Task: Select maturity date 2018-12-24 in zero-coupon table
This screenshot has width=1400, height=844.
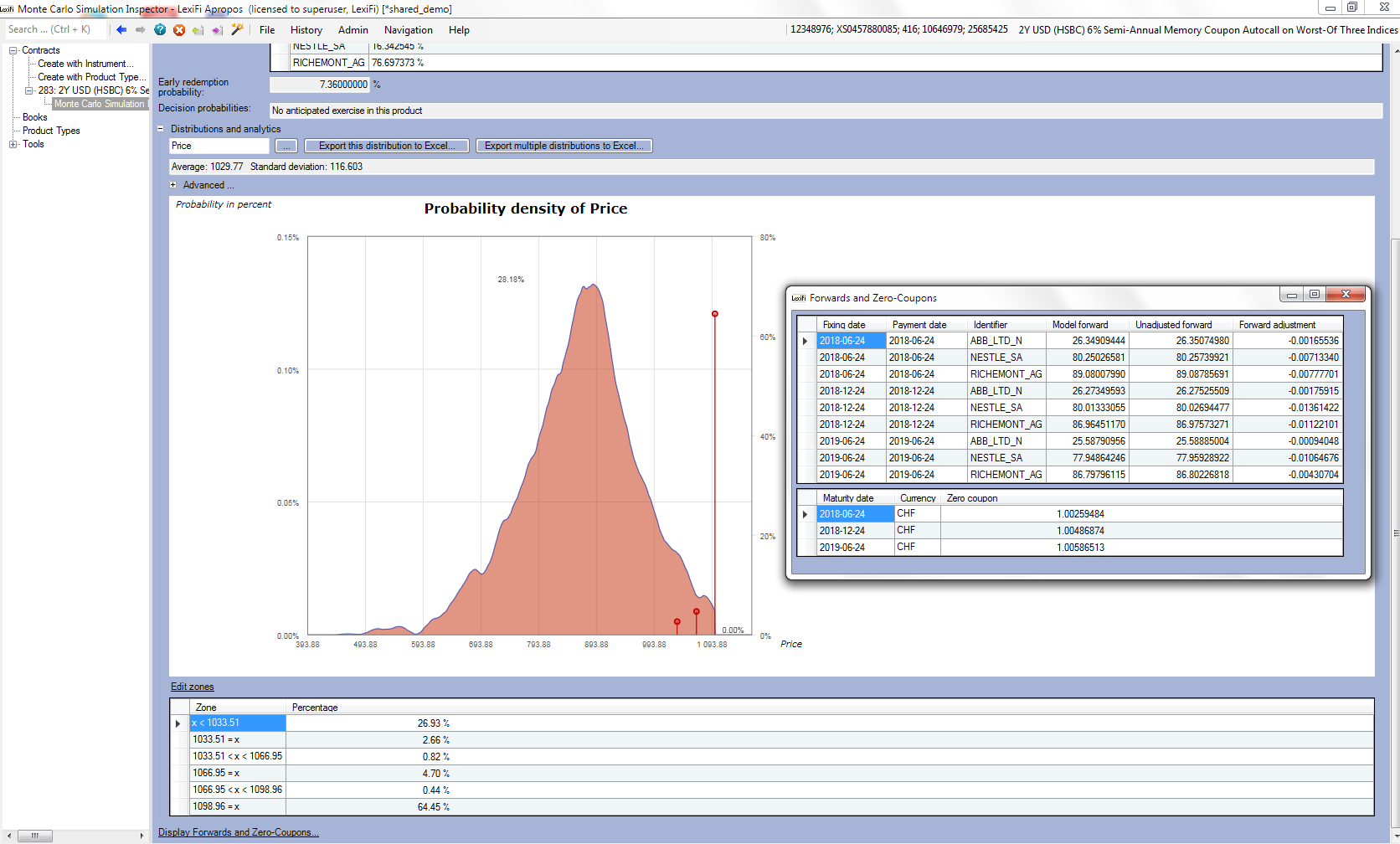Action: point(855,531)
